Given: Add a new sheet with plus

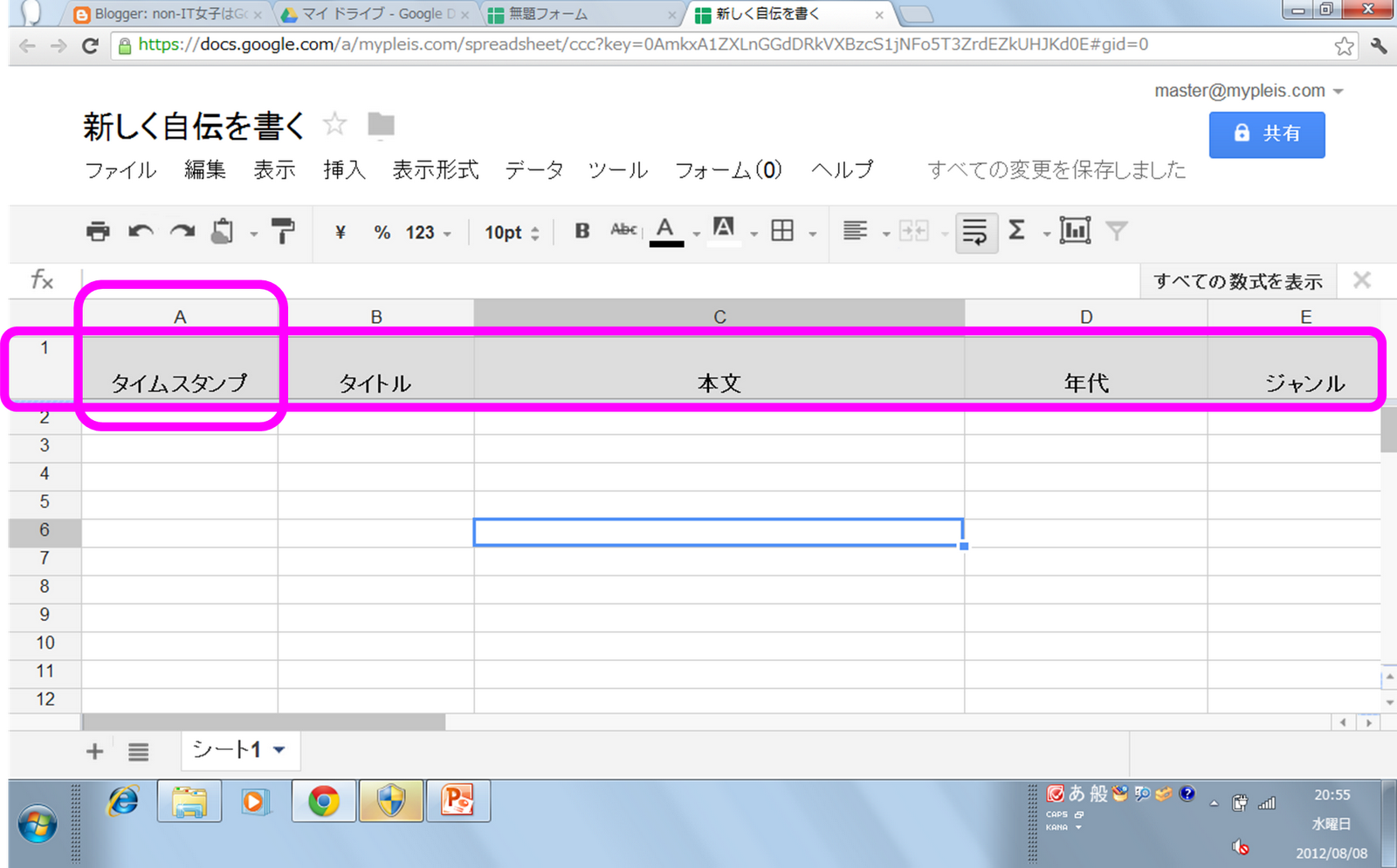Looking at the screenshot, I should click(94, 751).
